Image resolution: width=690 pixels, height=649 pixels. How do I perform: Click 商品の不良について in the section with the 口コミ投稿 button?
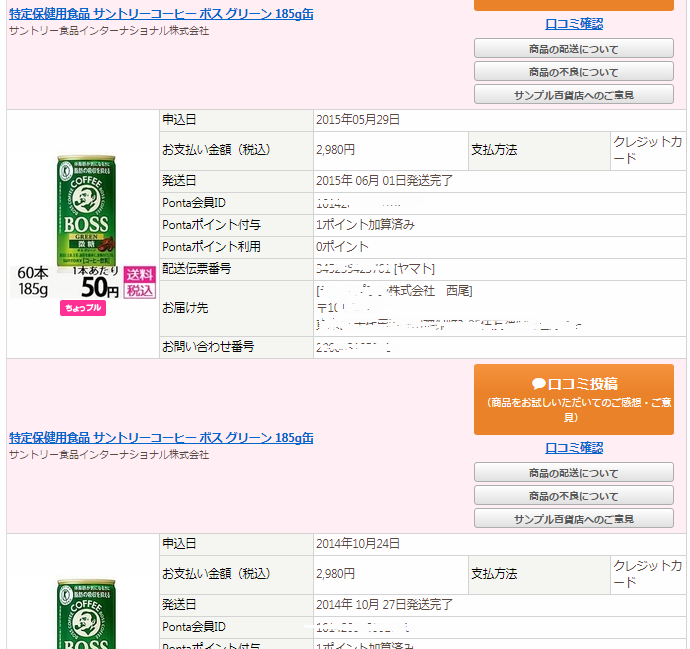[x=574, y=495]
